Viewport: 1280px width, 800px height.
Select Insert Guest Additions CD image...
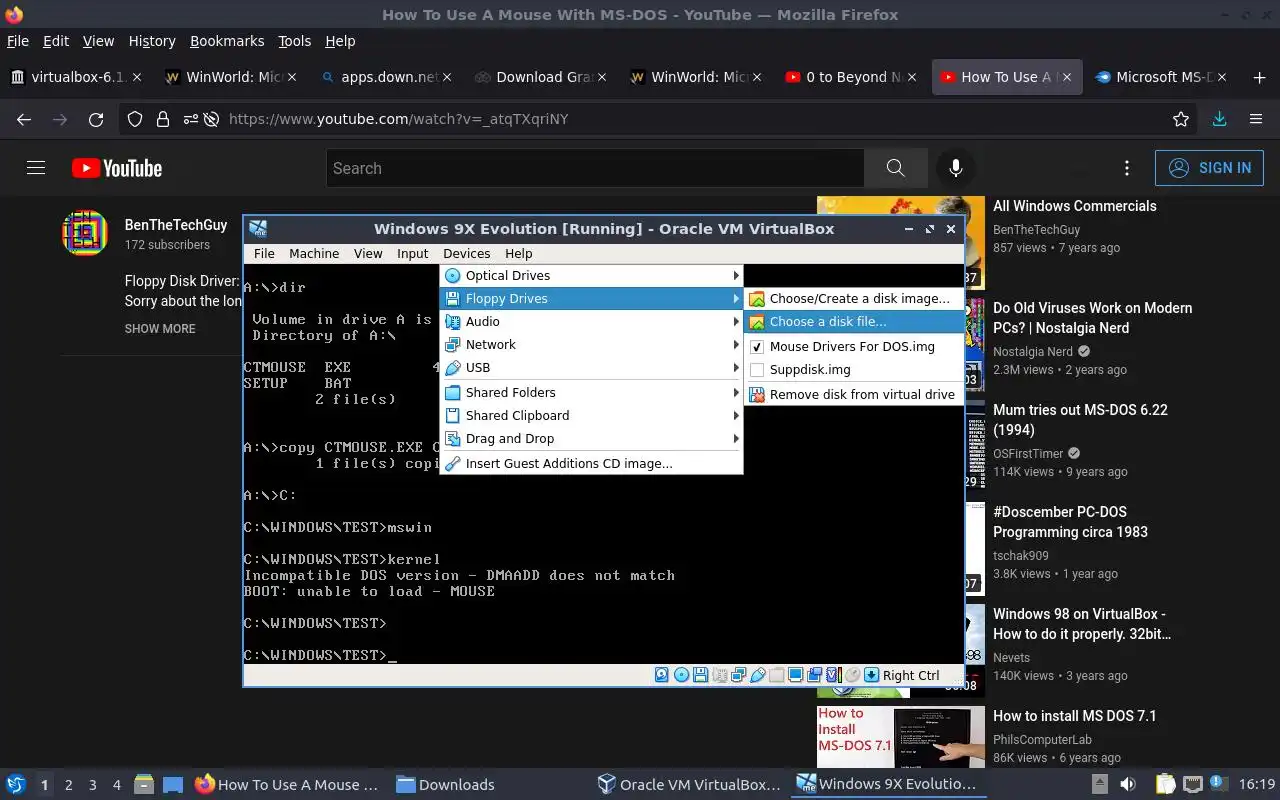tap(591, 463)
